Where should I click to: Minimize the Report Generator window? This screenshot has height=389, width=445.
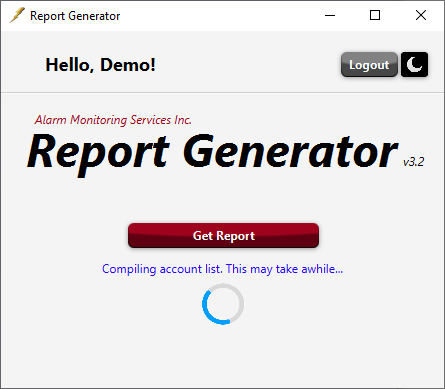330,15
